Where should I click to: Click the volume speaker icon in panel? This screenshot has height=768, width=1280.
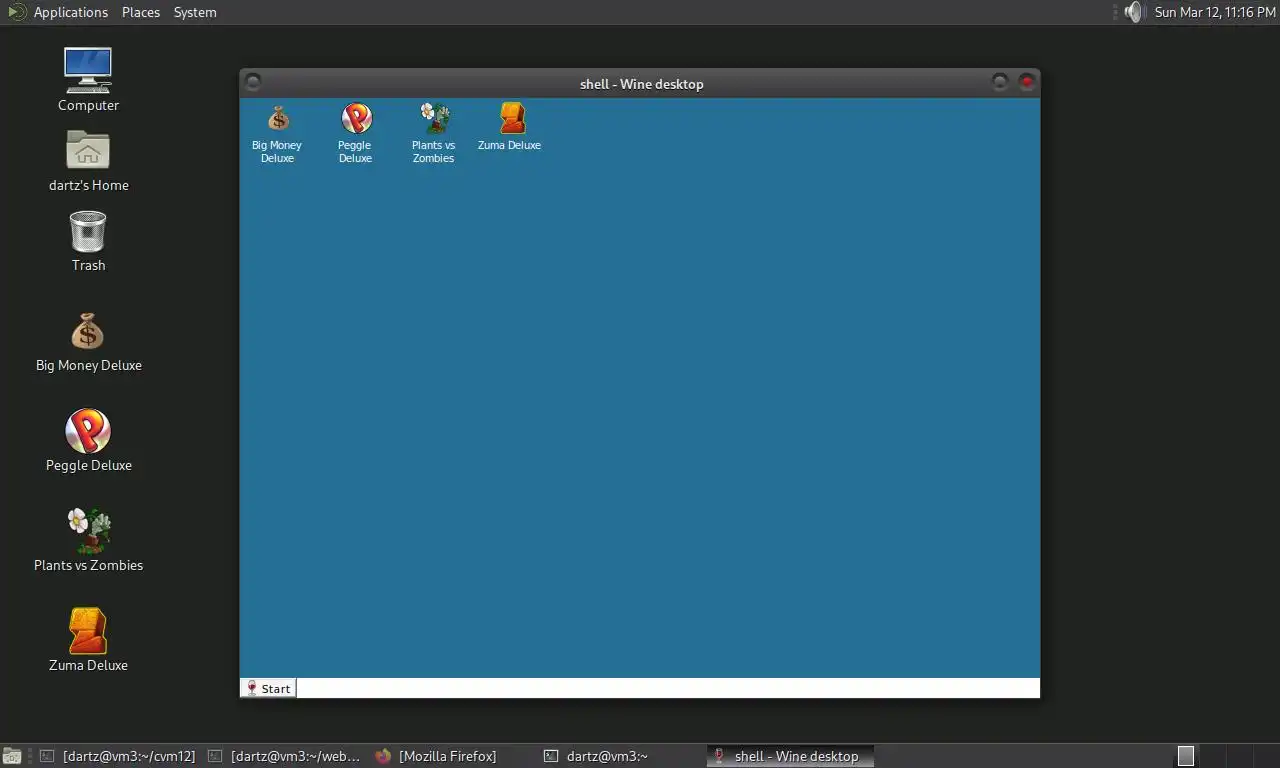click(1133, 12)
